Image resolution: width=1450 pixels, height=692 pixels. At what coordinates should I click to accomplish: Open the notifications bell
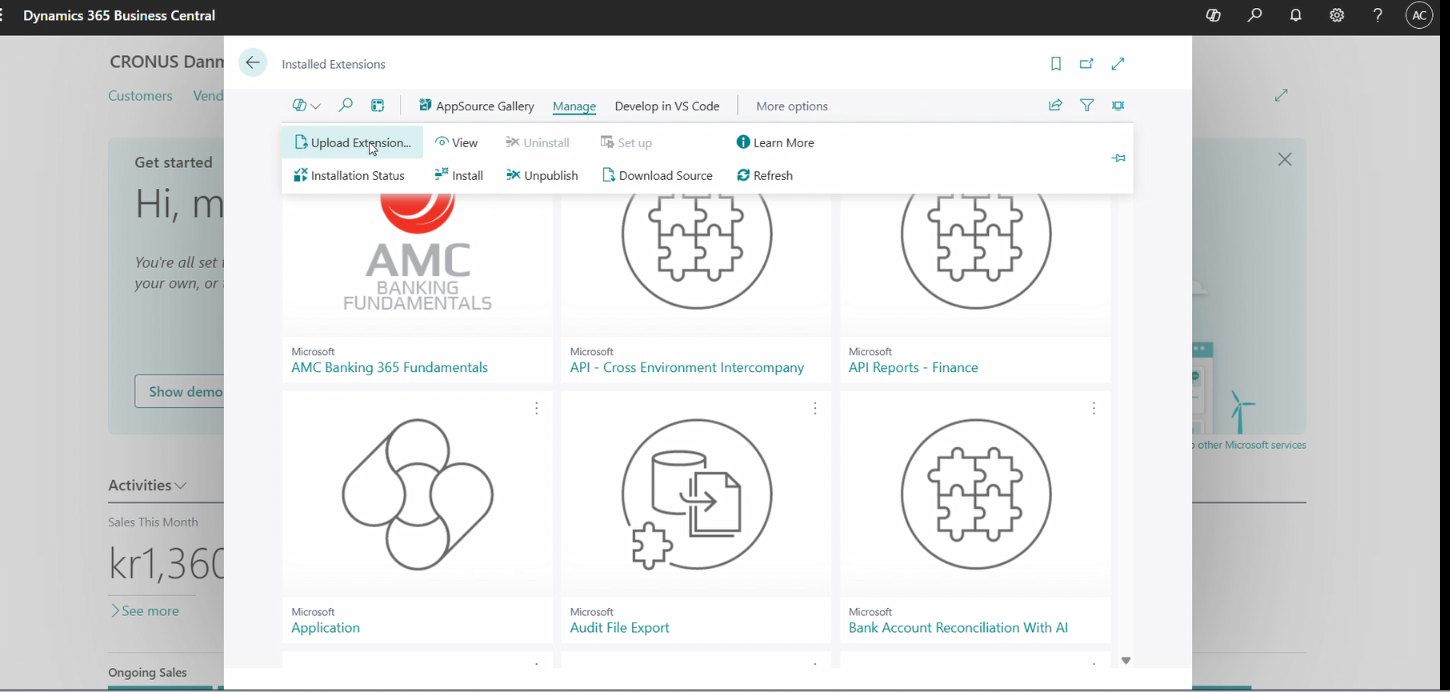[1296, 16]
